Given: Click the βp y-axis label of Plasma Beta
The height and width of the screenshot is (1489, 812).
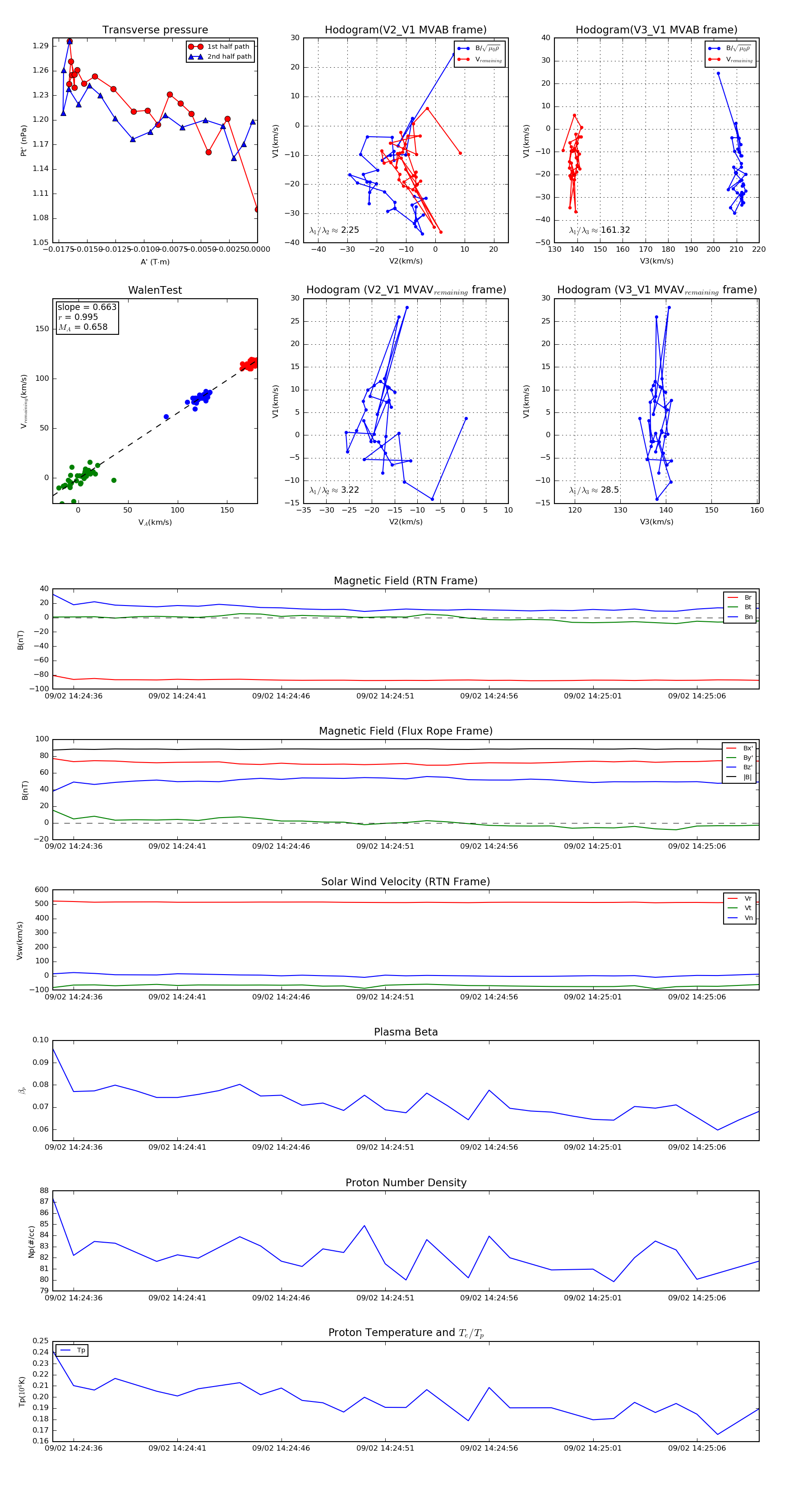Looking at the screenshot, I should click(x=22, y=1091).
